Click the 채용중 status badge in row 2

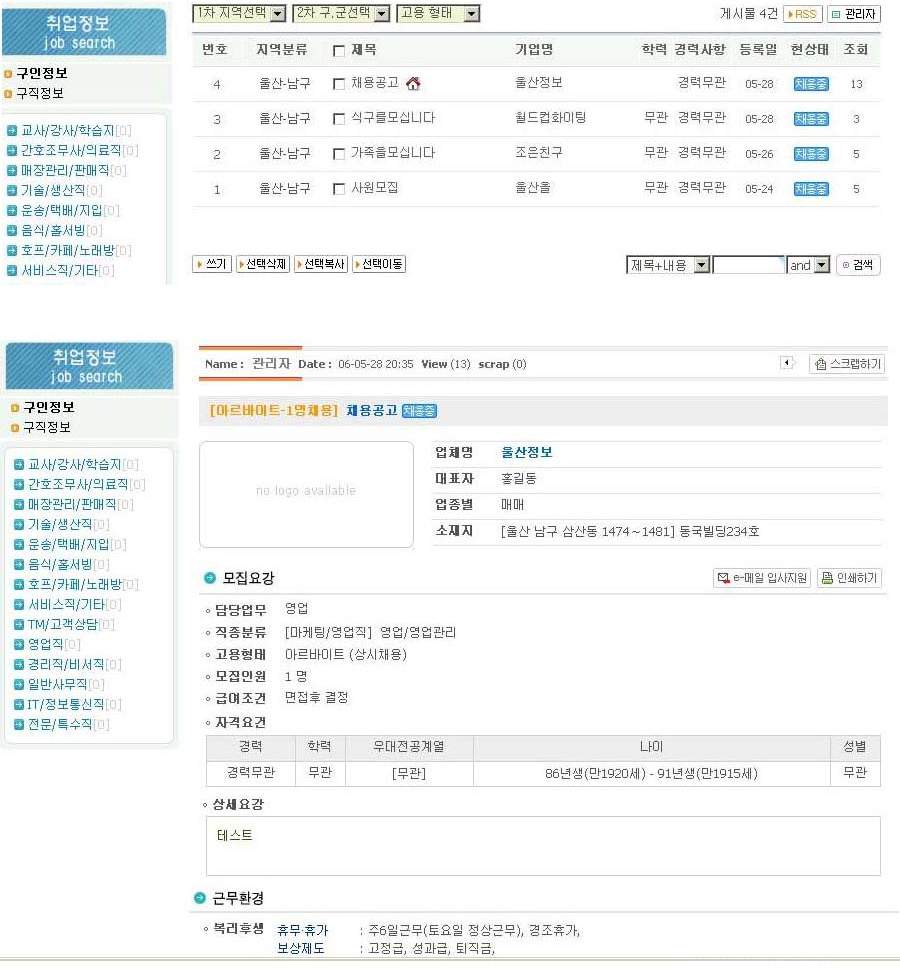click(811, 154)
